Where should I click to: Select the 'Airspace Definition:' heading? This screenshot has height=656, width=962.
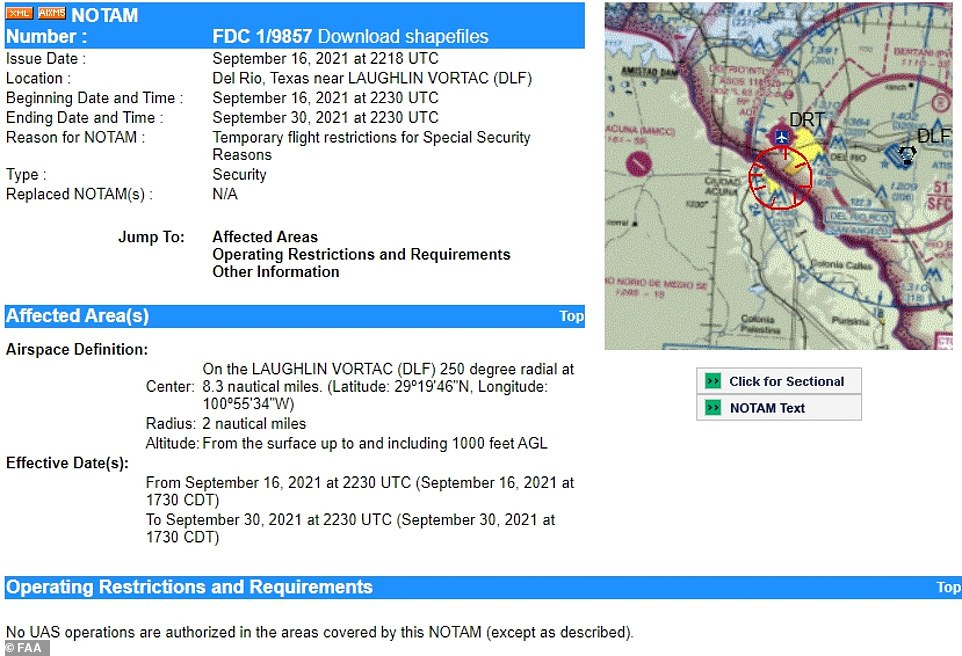click(77, 350)
